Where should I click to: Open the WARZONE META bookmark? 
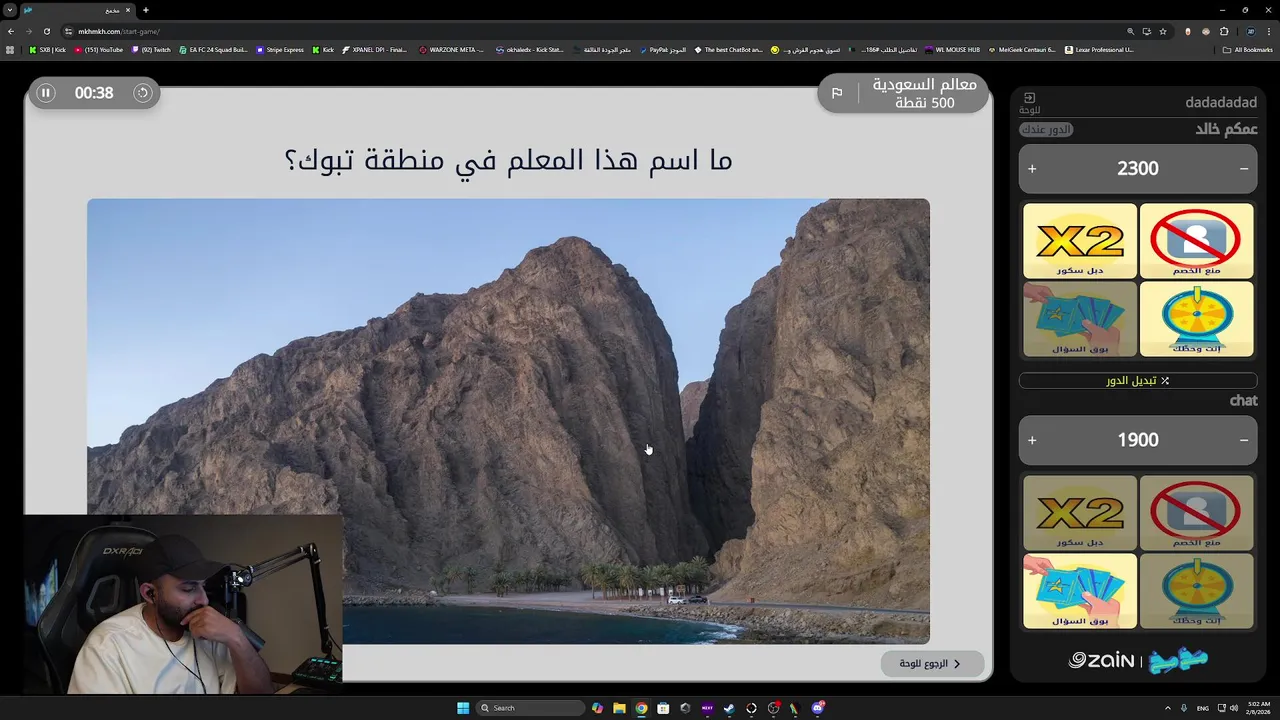pyautogui.click(x=452, y=50)
